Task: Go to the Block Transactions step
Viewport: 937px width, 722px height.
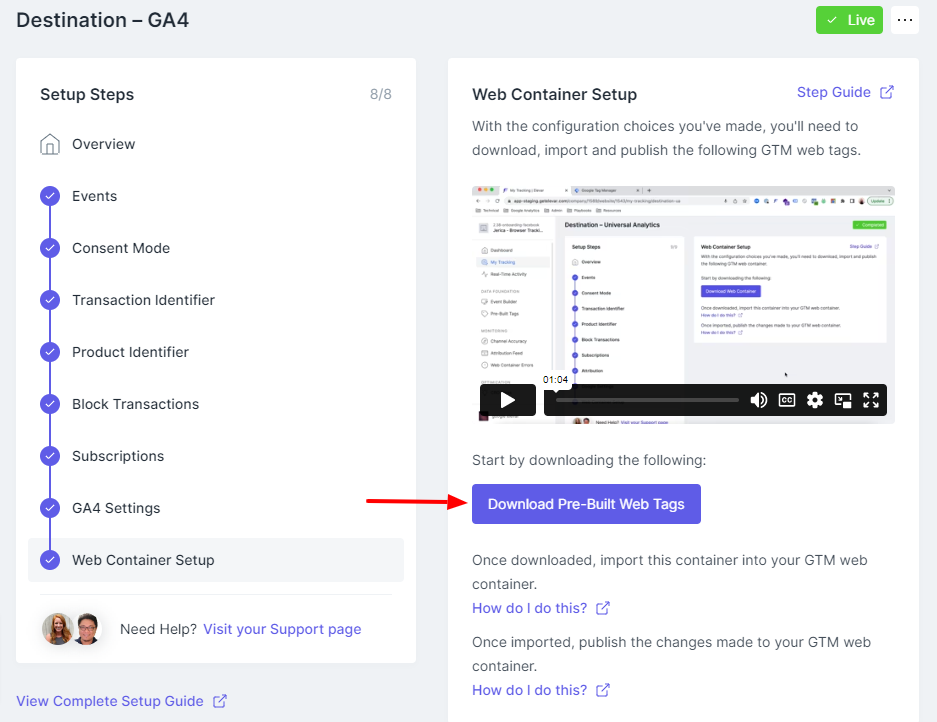Action: pos(136,404)
